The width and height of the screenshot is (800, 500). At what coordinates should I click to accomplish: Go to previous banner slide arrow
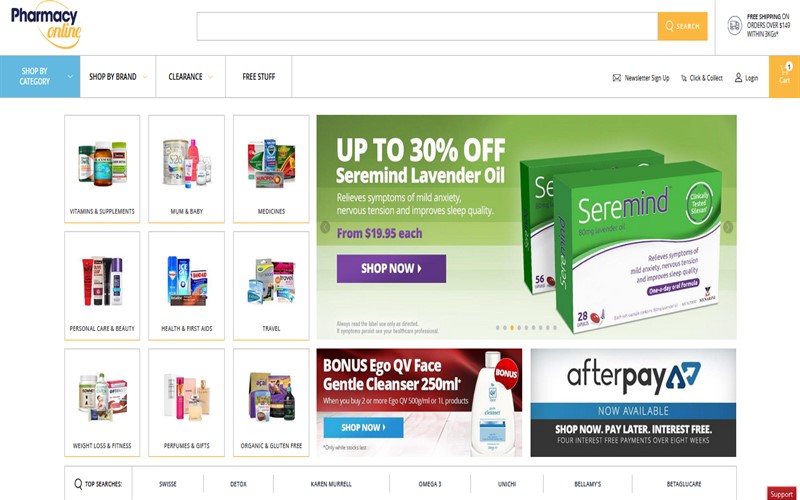(325, 227)
